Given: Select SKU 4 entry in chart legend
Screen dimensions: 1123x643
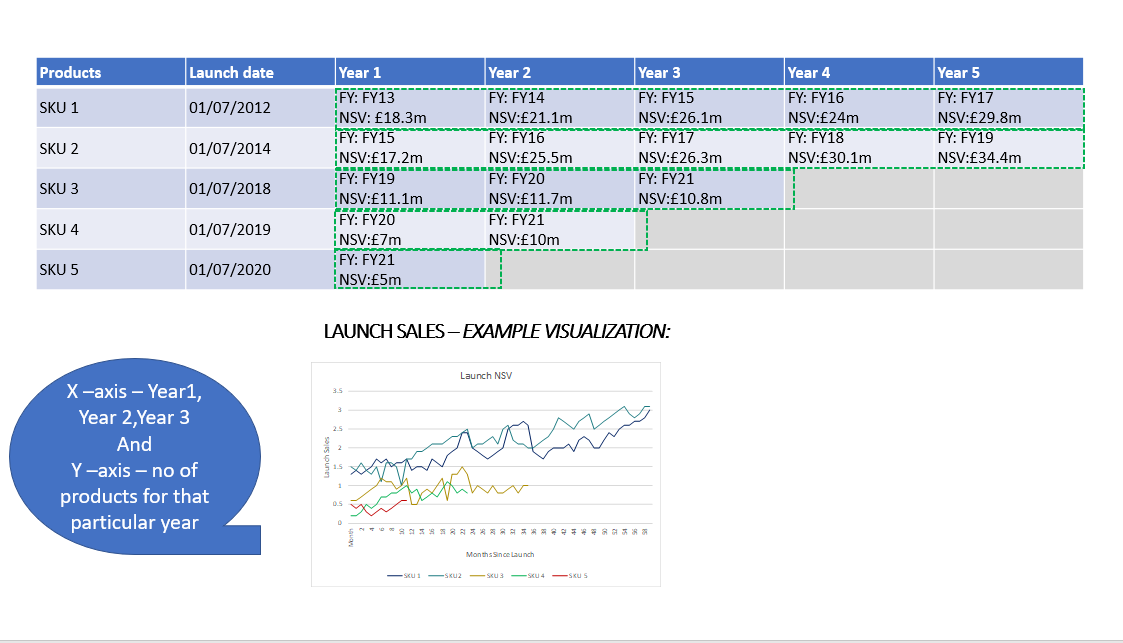Looking at the screenshot, I should (x=529, y=576).
